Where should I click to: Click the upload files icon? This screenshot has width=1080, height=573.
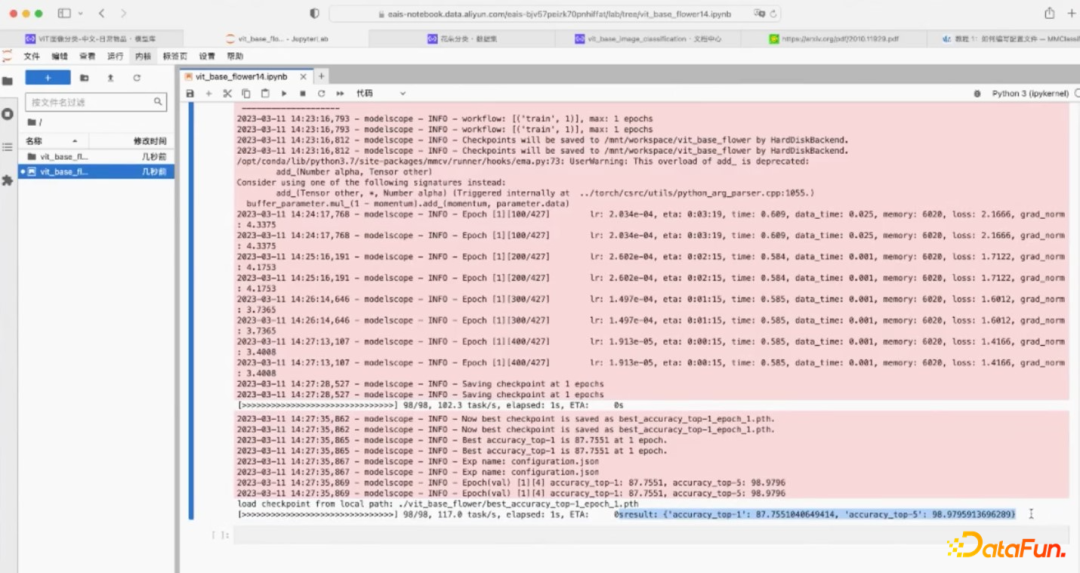[110, 78]
